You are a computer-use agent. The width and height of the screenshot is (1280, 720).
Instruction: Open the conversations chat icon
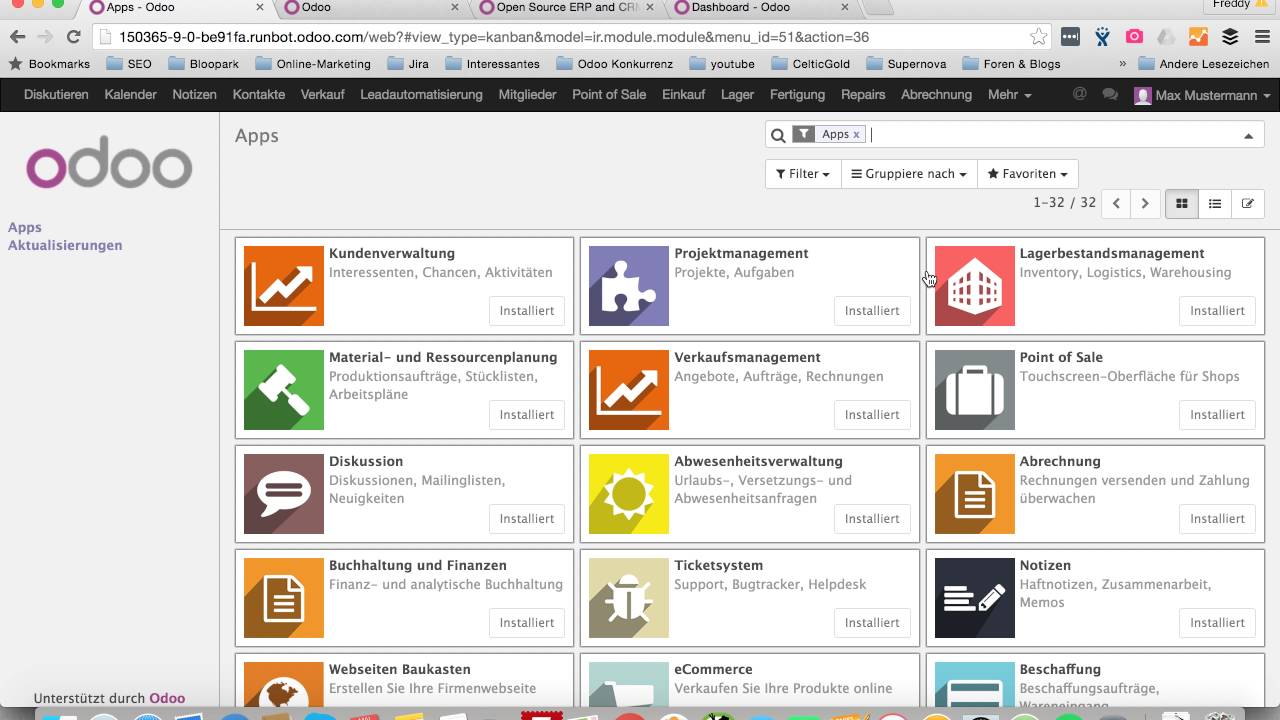1110,94
